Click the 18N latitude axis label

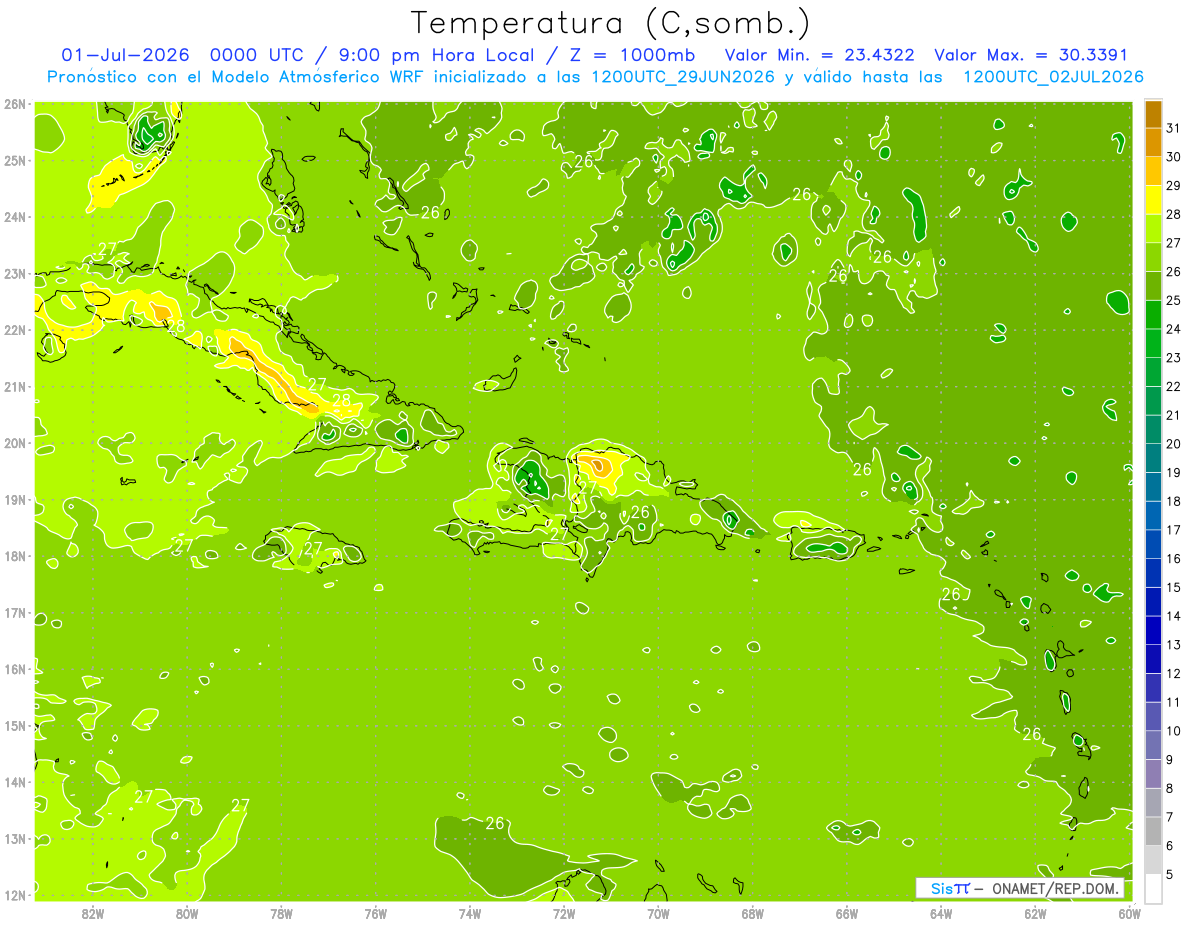(x=15, y=556)
